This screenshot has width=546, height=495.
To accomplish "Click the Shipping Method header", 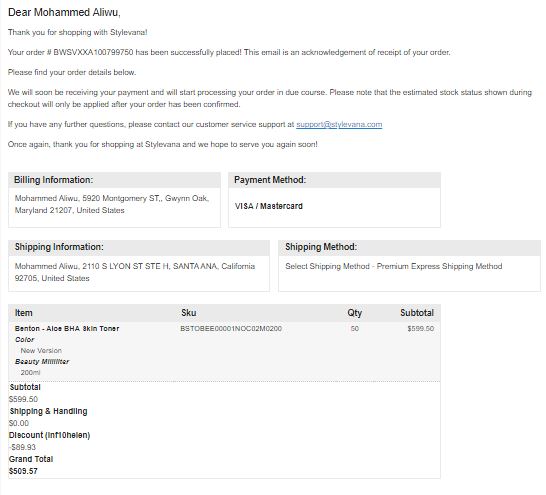I will point(321,247).
